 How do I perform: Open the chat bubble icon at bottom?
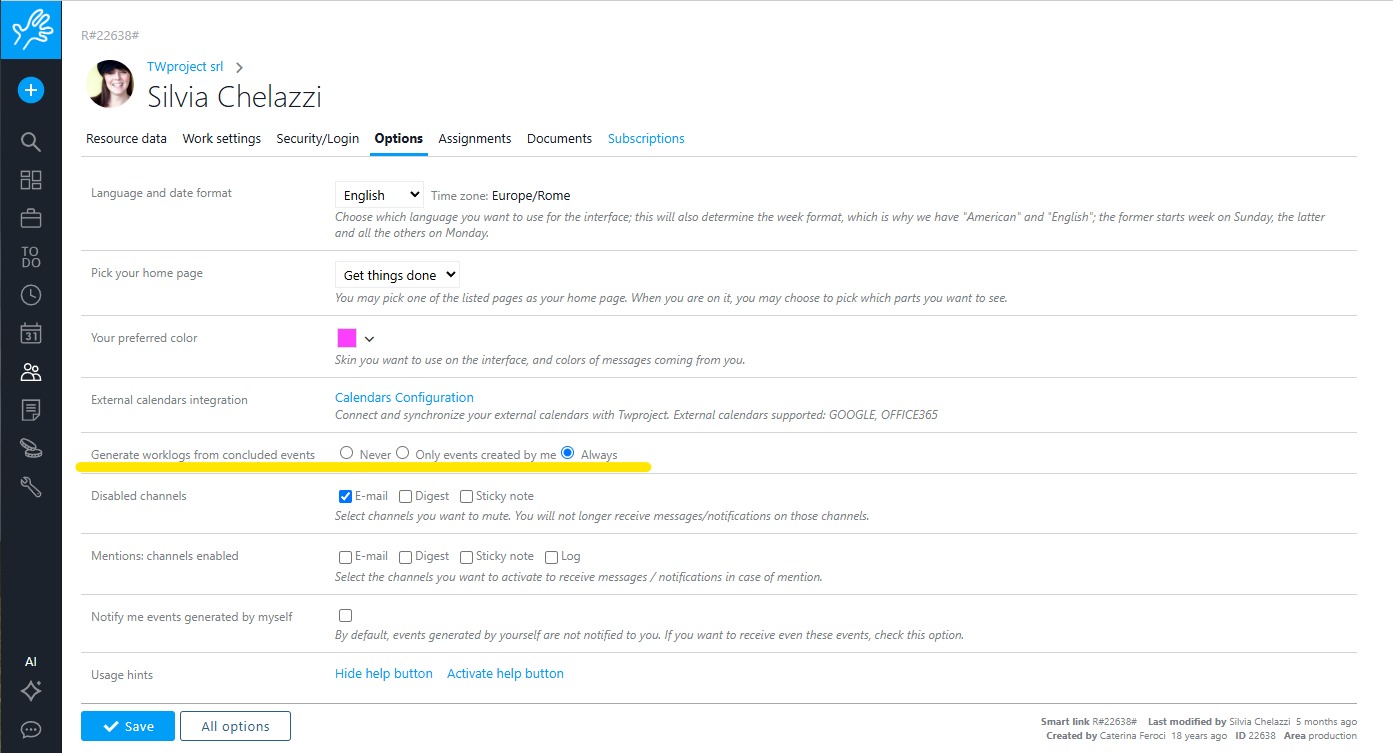pos(31,729)
